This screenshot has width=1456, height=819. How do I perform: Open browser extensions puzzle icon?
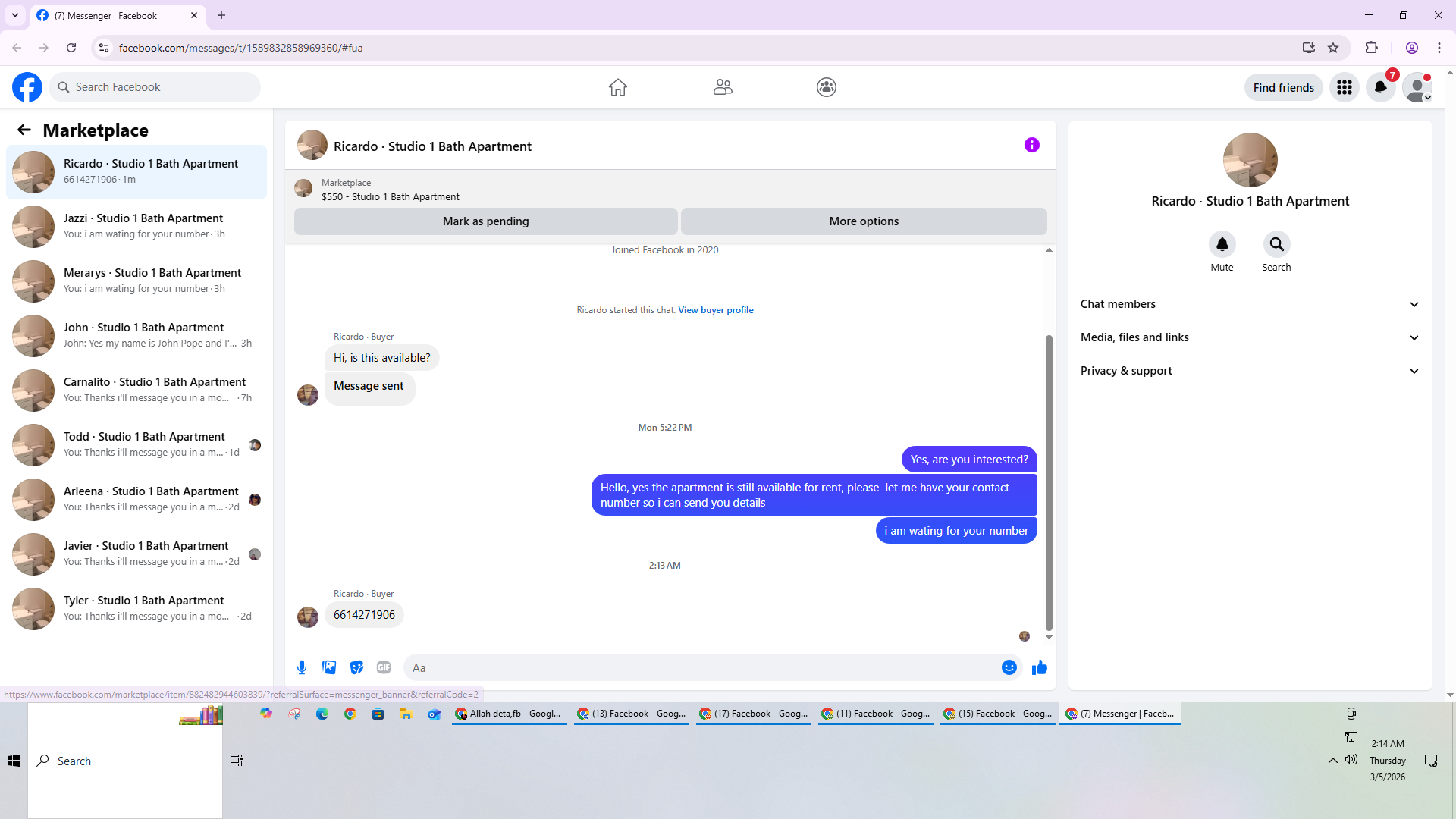tap(1372, 48)
